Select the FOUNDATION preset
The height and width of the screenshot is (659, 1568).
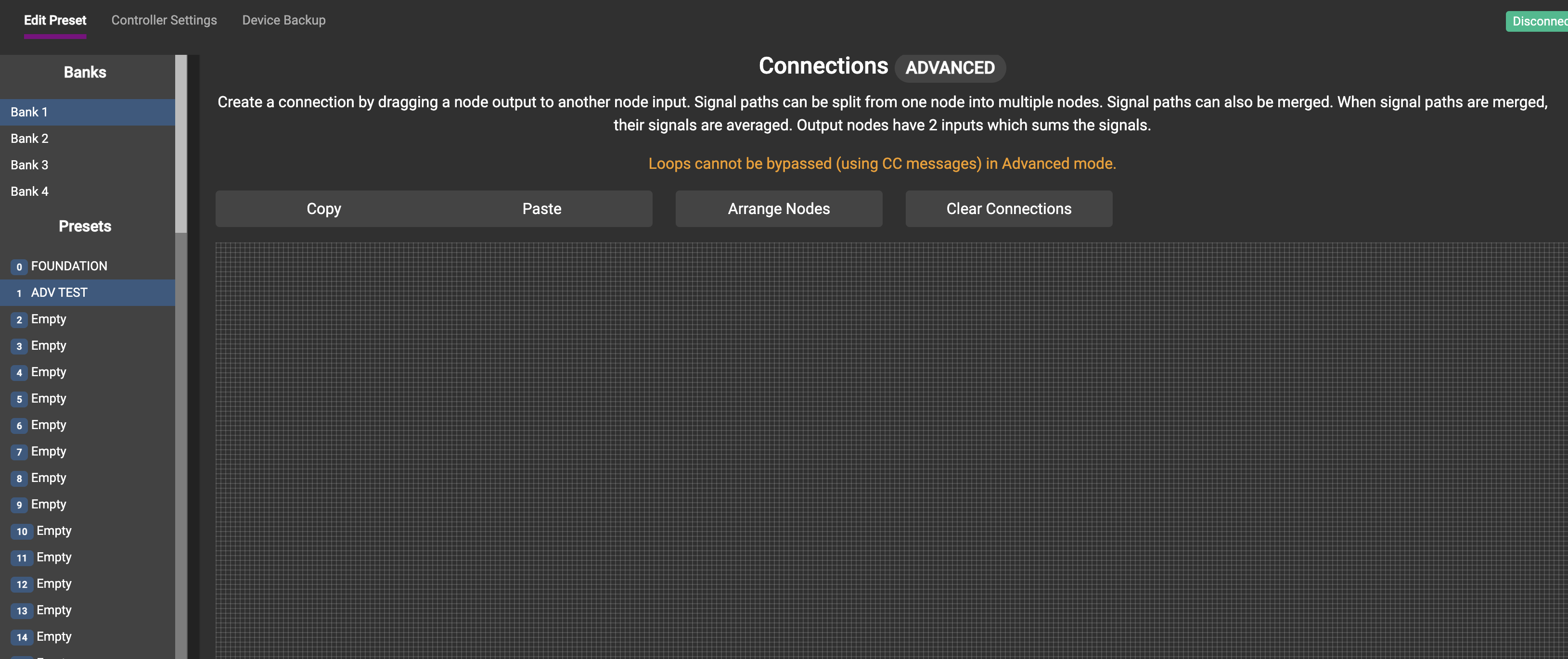coord(69,266)
